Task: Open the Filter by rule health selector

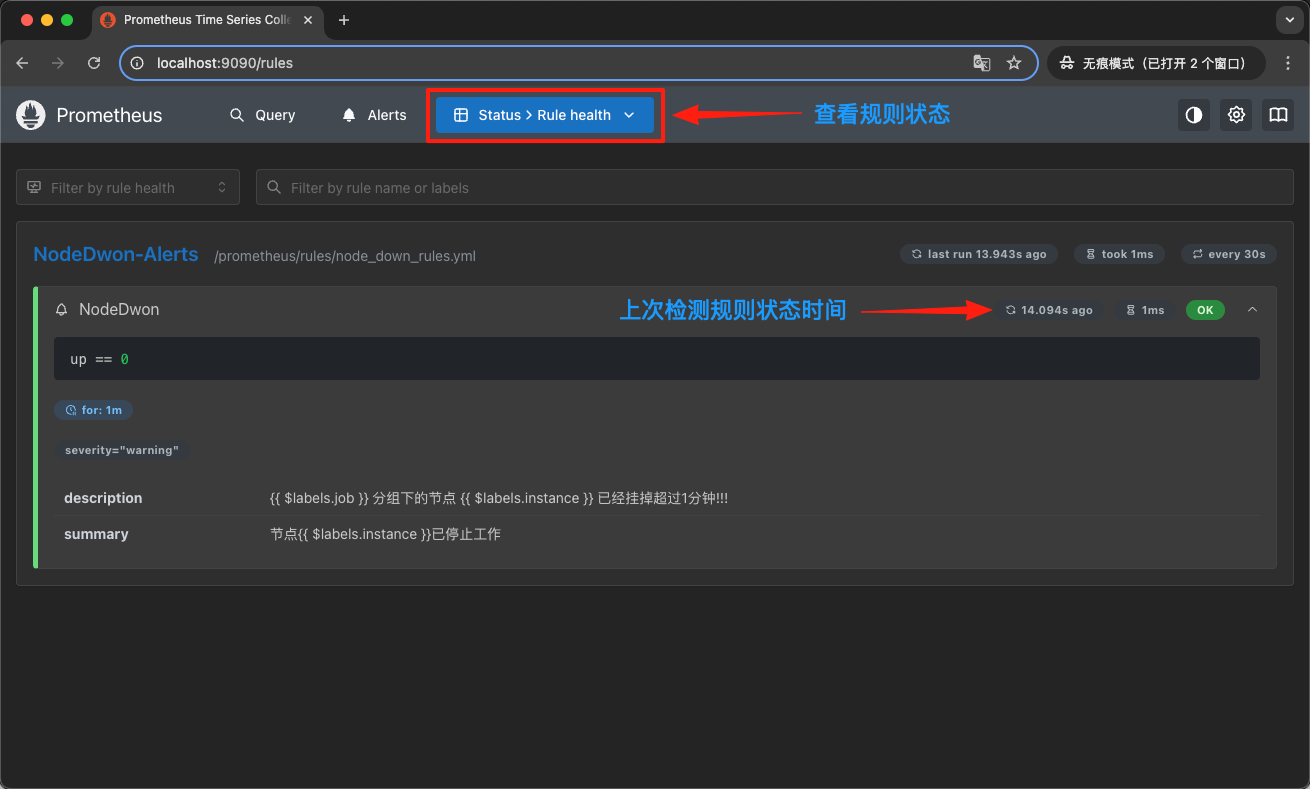Action: (x=127, y=187)
